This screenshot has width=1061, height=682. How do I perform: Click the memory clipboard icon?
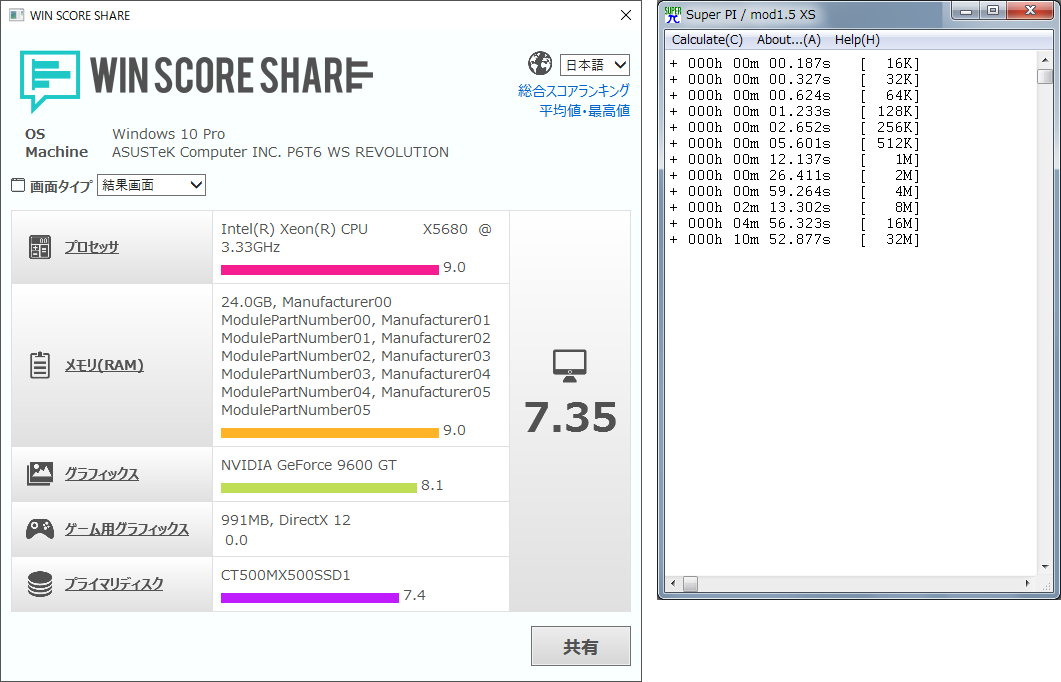40,365
